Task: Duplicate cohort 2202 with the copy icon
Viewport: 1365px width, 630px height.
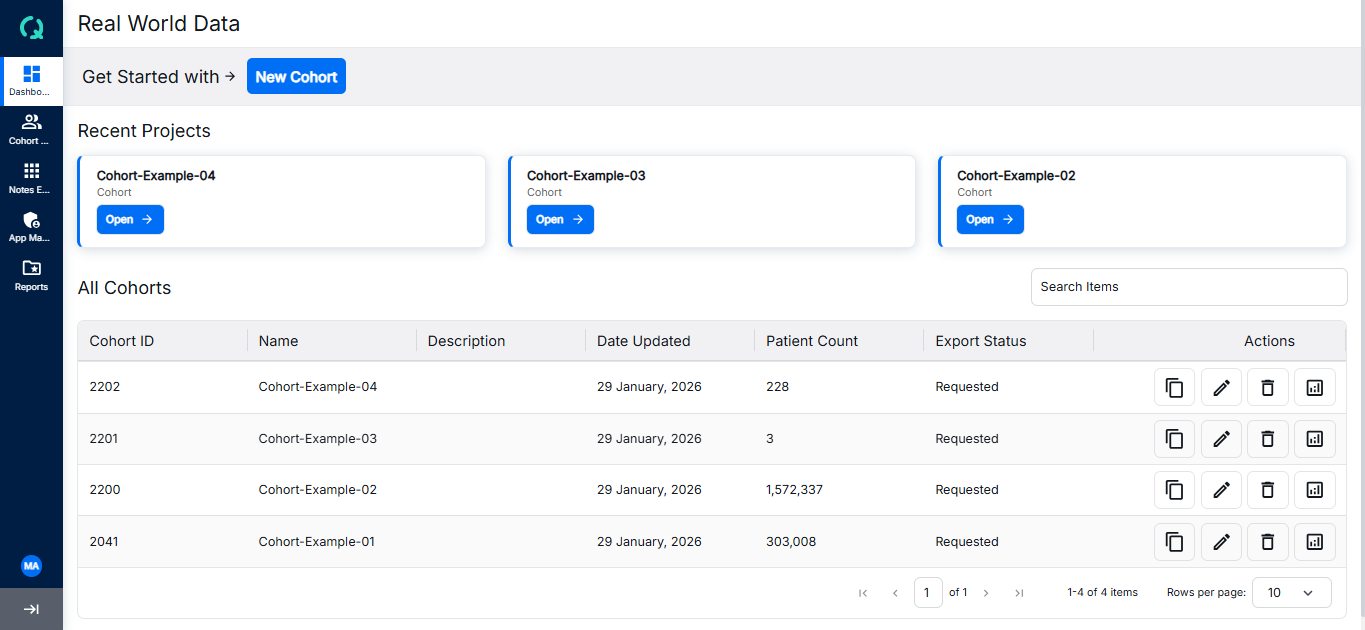Action: click(1175, 387)
